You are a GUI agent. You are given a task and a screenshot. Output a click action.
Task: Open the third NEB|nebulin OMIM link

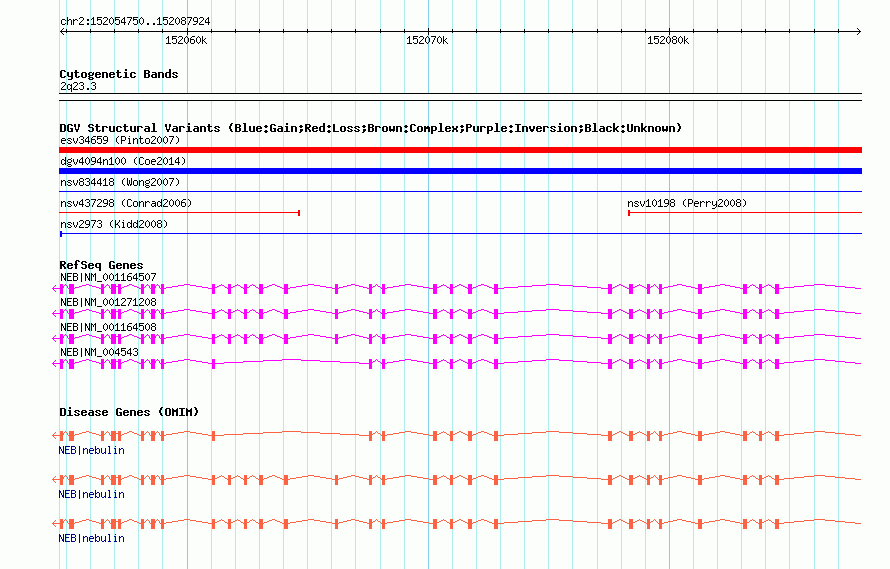[91, 538]
